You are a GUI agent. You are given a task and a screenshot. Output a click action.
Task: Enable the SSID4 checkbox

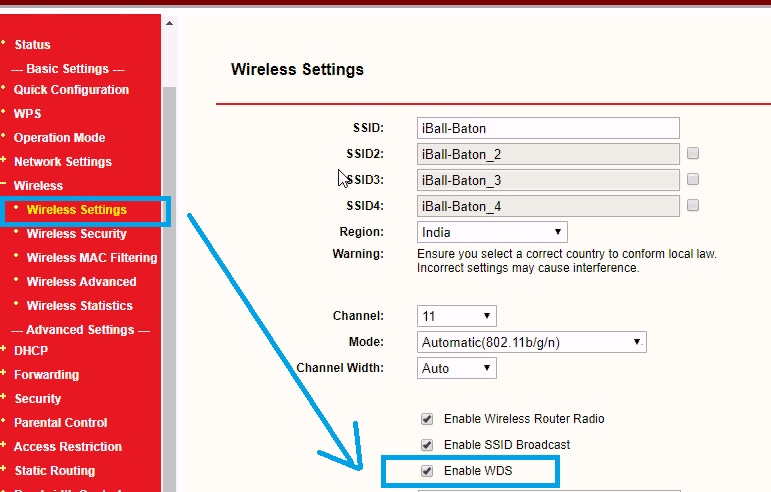(693, 206)
